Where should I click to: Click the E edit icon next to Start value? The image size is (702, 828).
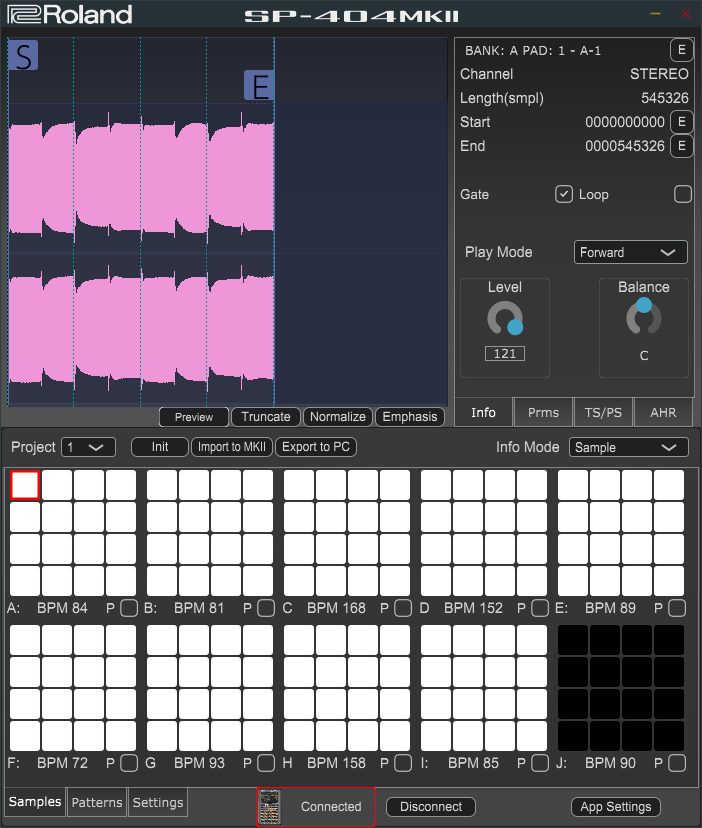coord(681,122)
